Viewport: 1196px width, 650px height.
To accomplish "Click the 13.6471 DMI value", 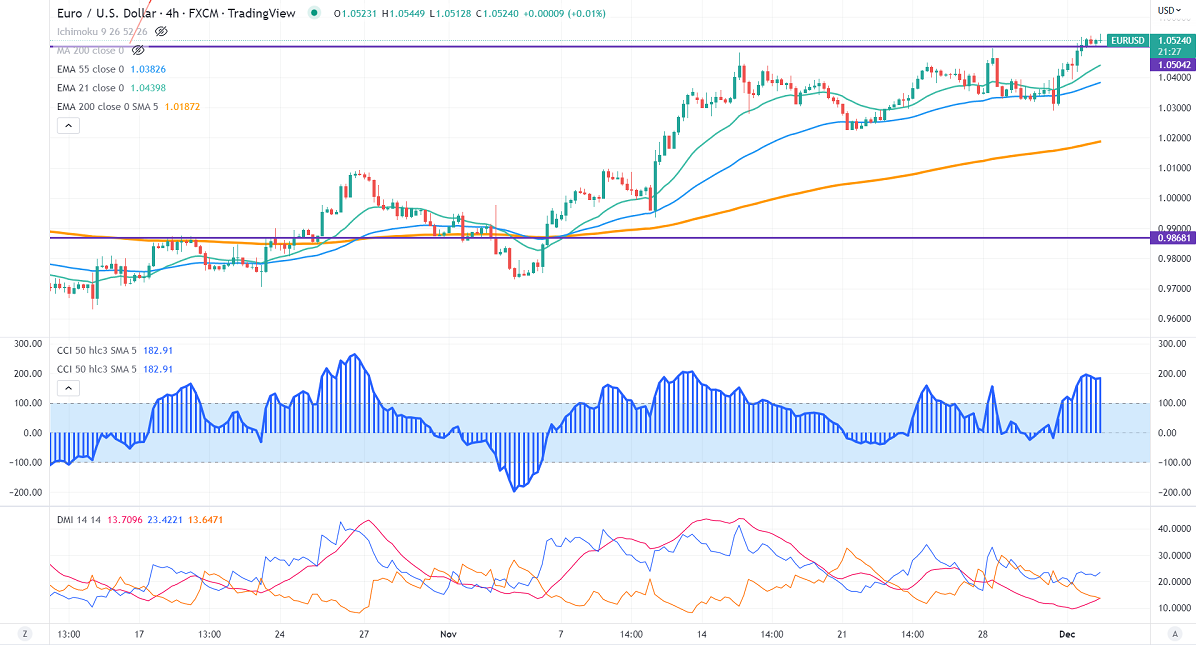I will 205,520.
